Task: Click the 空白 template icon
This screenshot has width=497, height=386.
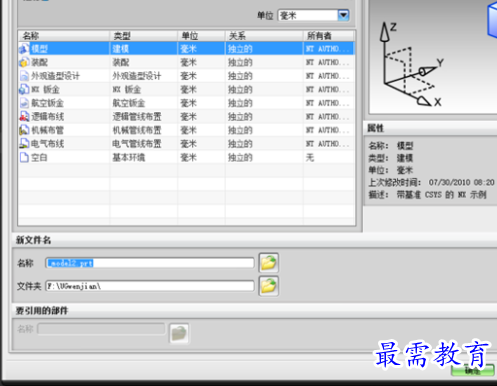Action: 24,157
